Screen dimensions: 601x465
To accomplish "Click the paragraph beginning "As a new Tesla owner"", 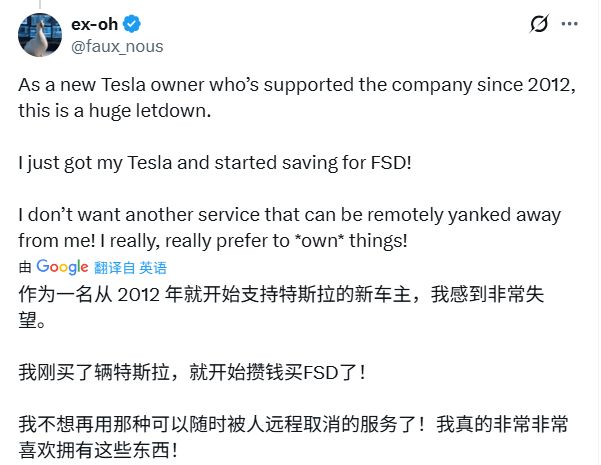I will click(298, 97).
